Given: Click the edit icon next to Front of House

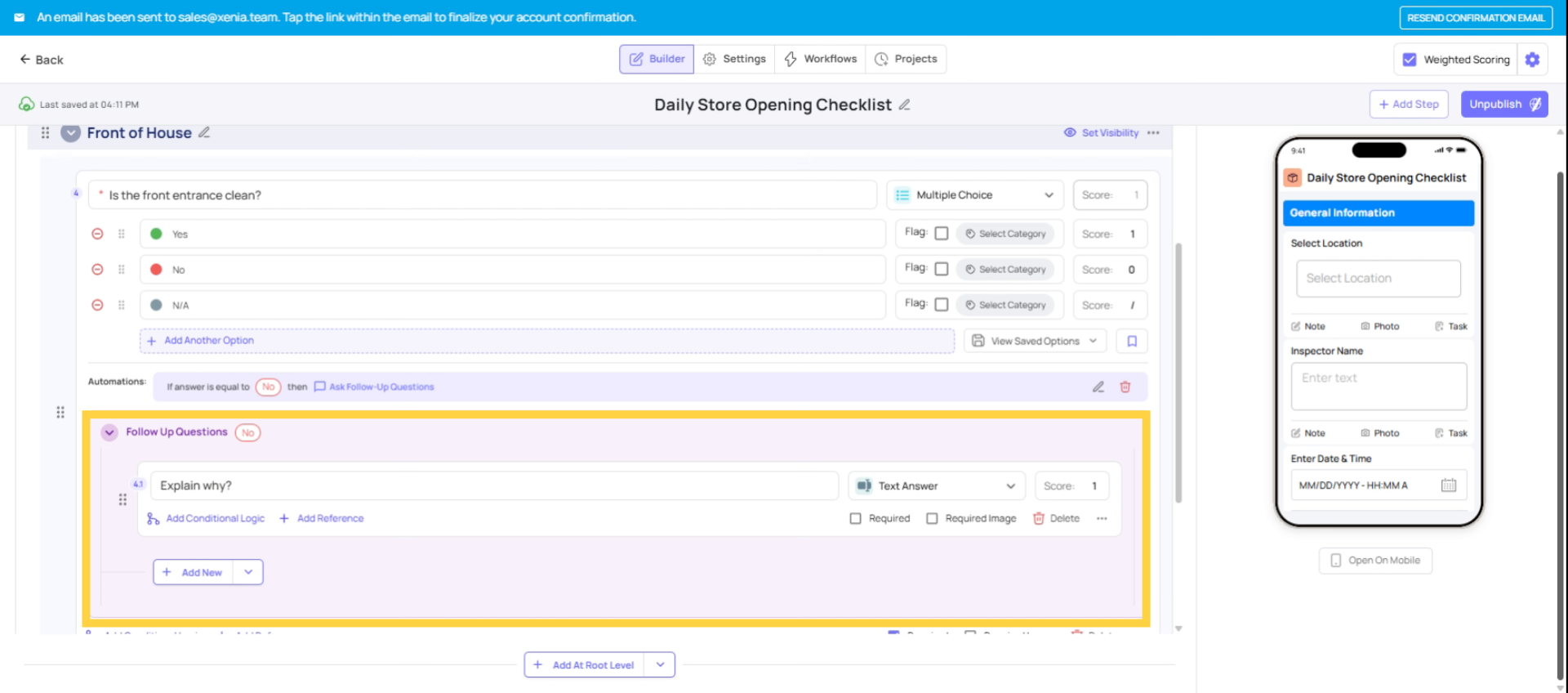Looking at the screenshot, I should pos(204,132).
